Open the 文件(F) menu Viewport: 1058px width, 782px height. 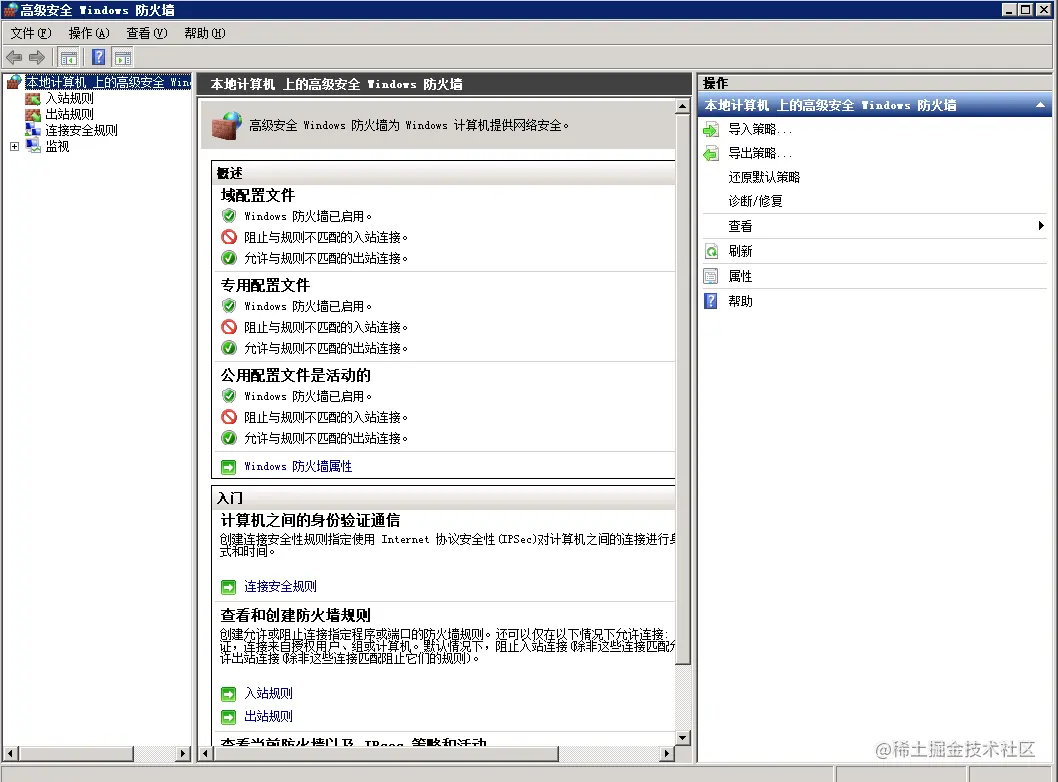(x=31, y=33)
